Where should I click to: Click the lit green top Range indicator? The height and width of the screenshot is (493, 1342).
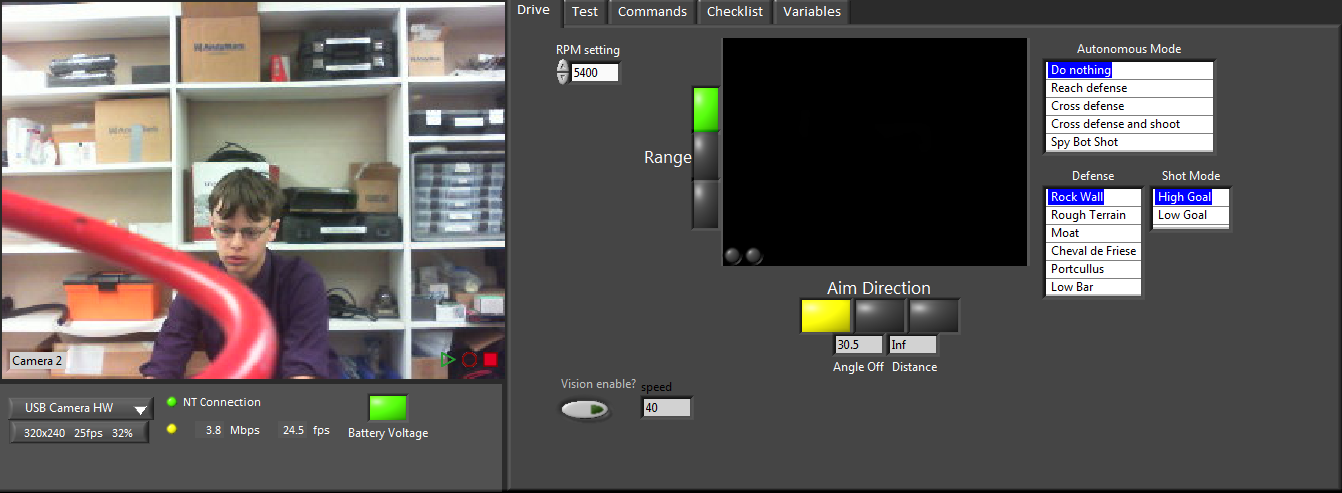tap(706, 110)
